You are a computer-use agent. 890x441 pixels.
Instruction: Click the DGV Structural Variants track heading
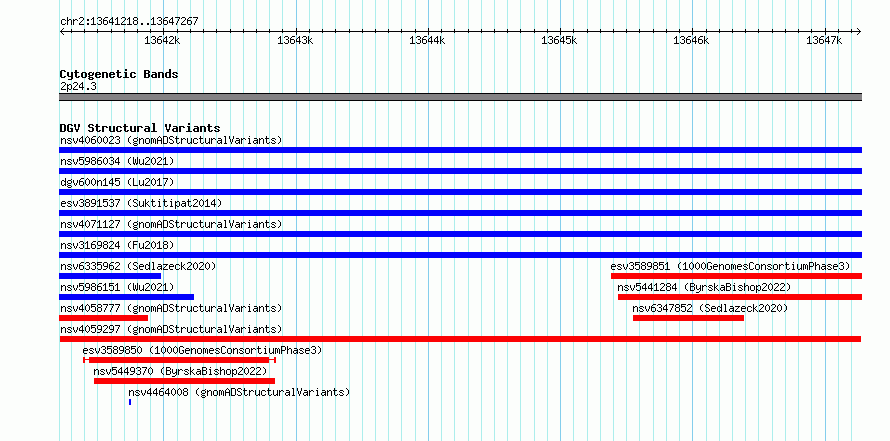click(140, 128)
